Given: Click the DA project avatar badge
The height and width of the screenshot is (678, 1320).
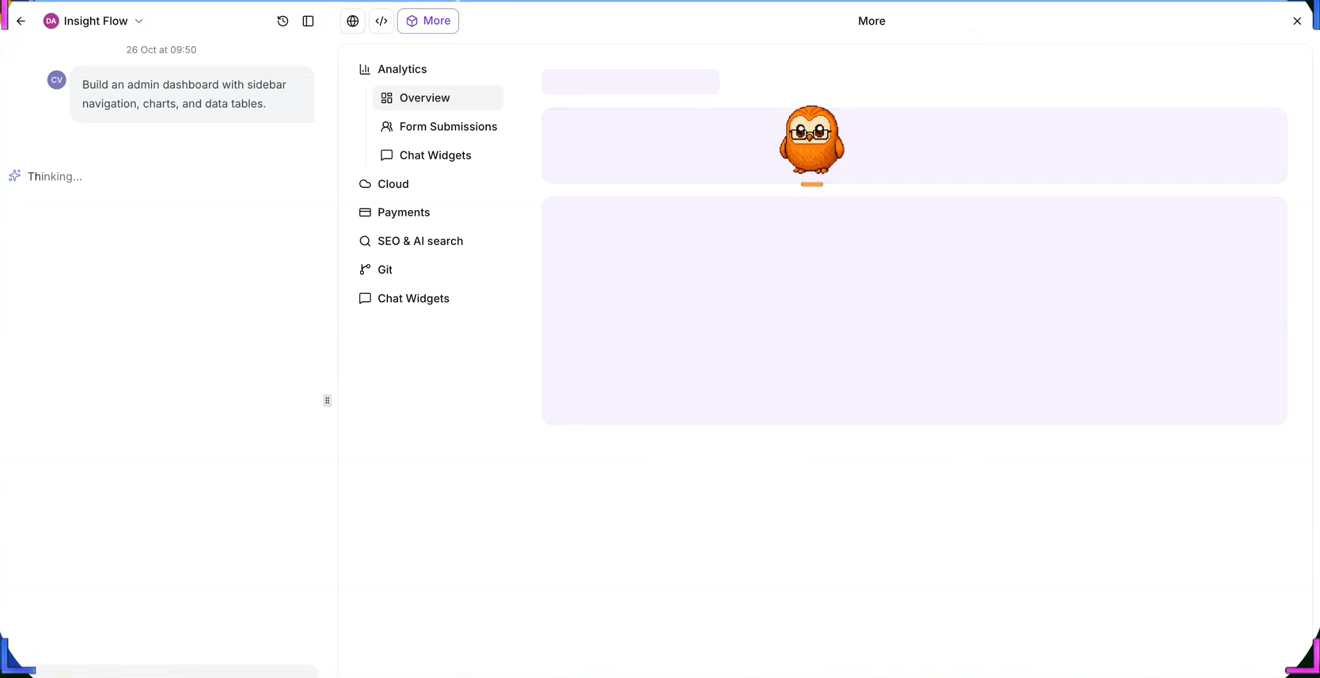Looking at the screenshot, I should click(x=51, y=21).
